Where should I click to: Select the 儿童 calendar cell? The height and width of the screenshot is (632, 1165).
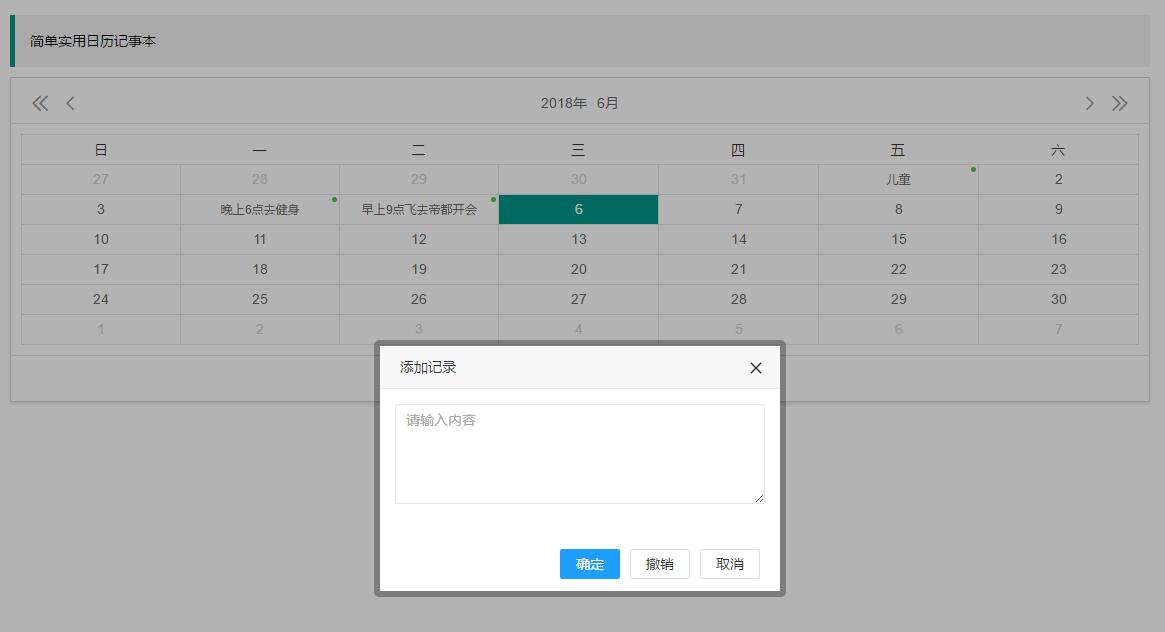pyautogui.click(x=898, y=180)
